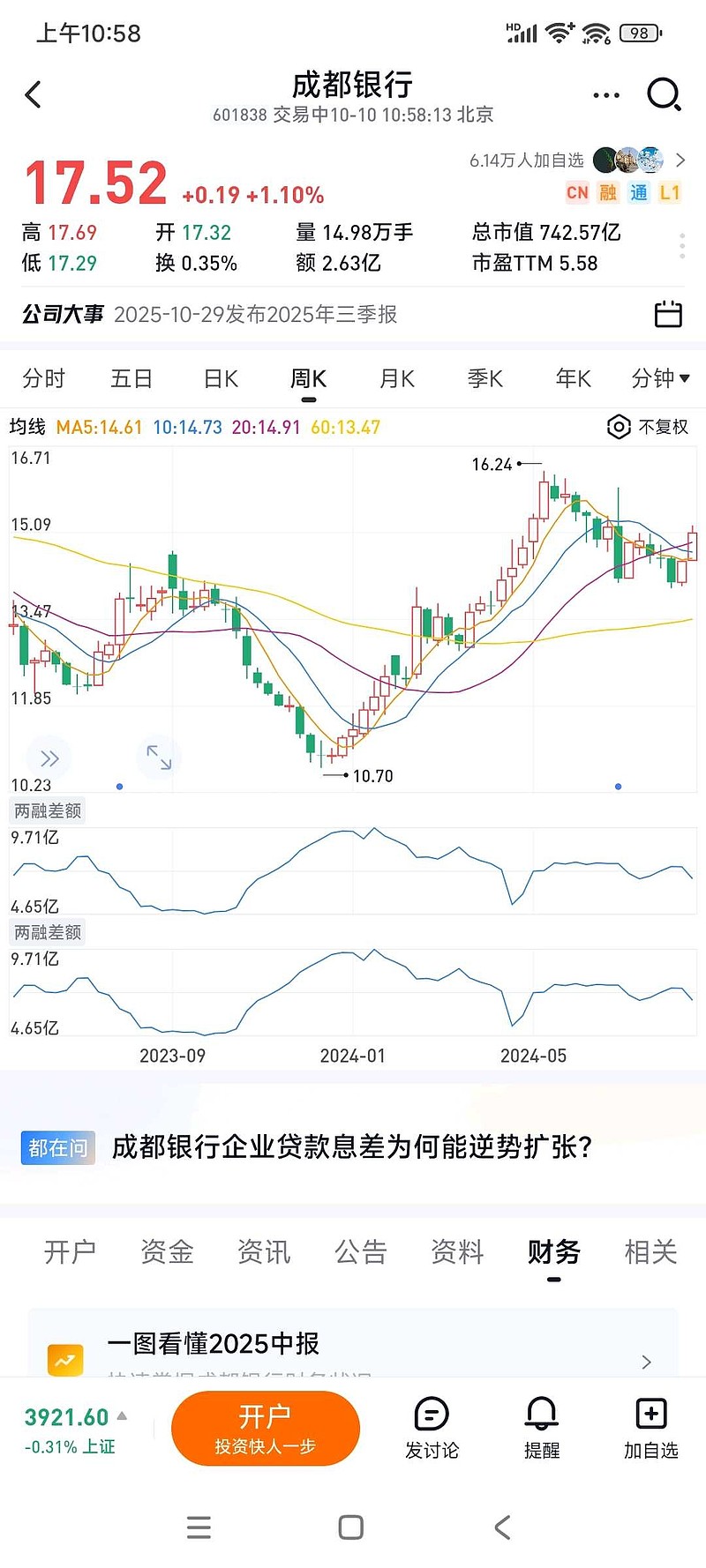Add stock to watchlist via 加自选
This screenshot has height=1568, width=706.
[x=650, y=1428]
